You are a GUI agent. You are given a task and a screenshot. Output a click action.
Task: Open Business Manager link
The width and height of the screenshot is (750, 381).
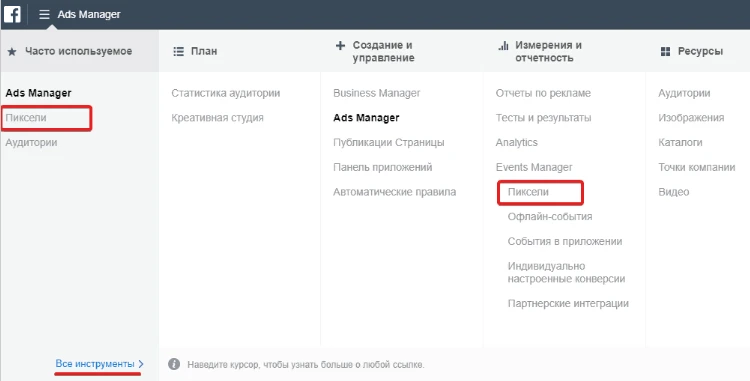pyautogui.click(x=376, y=93)
